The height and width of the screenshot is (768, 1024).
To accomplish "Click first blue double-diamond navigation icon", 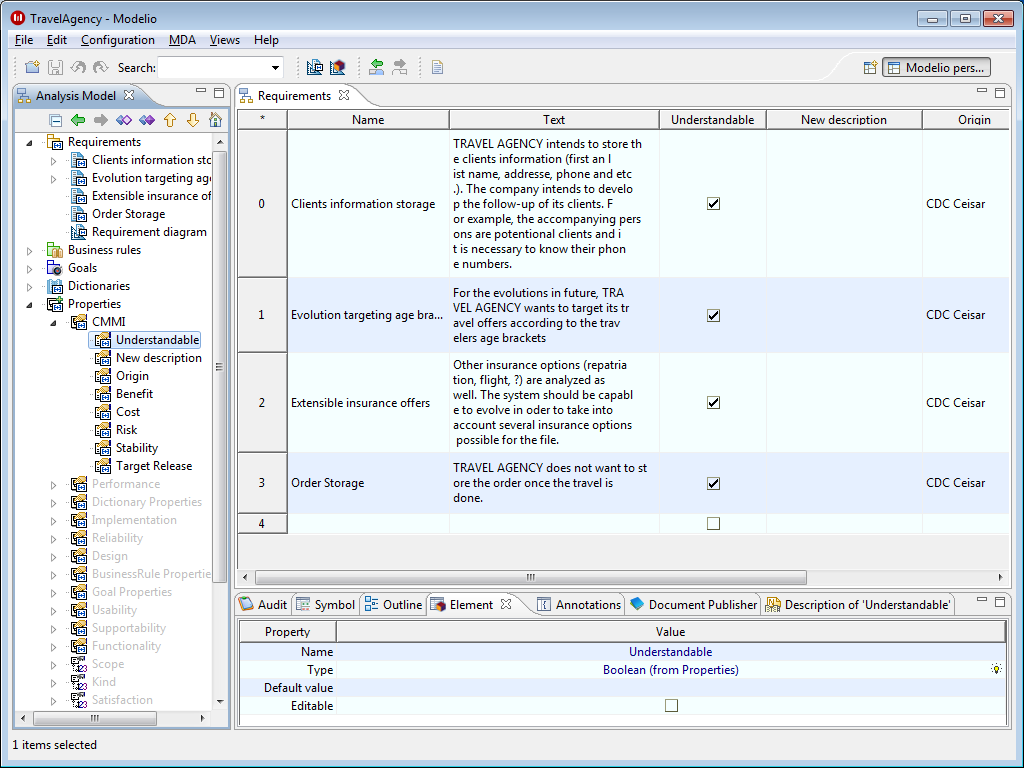I will point(123,120).
